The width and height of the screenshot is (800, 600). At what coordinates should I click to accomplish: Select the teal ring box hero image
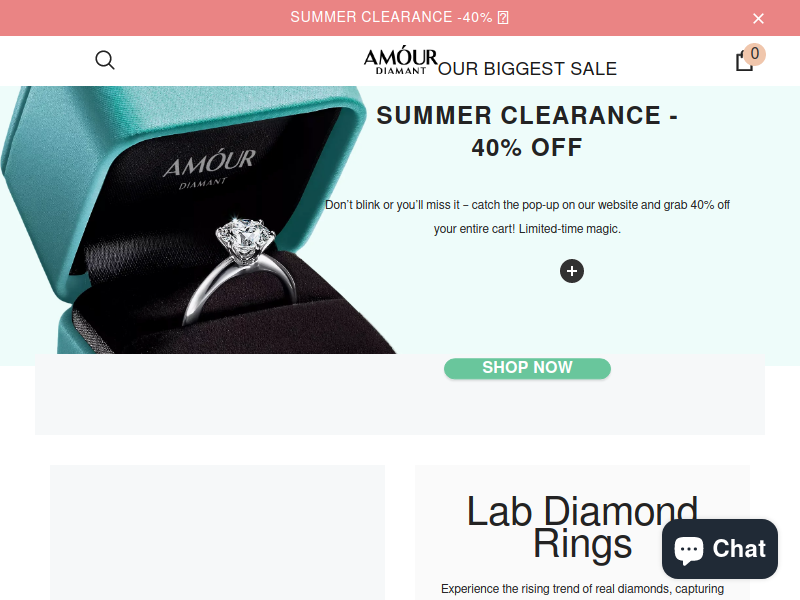coord(198,220)
